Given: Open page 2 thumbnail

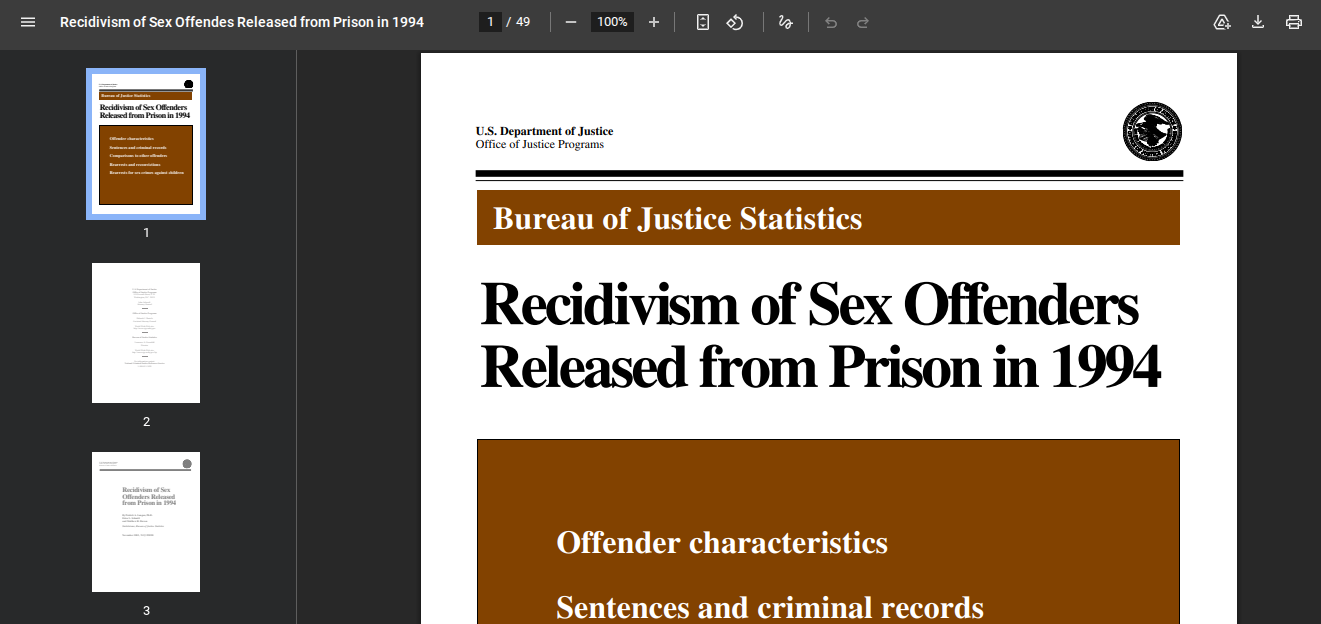Looking at the screenshot, I should click(x=146, y=333).
